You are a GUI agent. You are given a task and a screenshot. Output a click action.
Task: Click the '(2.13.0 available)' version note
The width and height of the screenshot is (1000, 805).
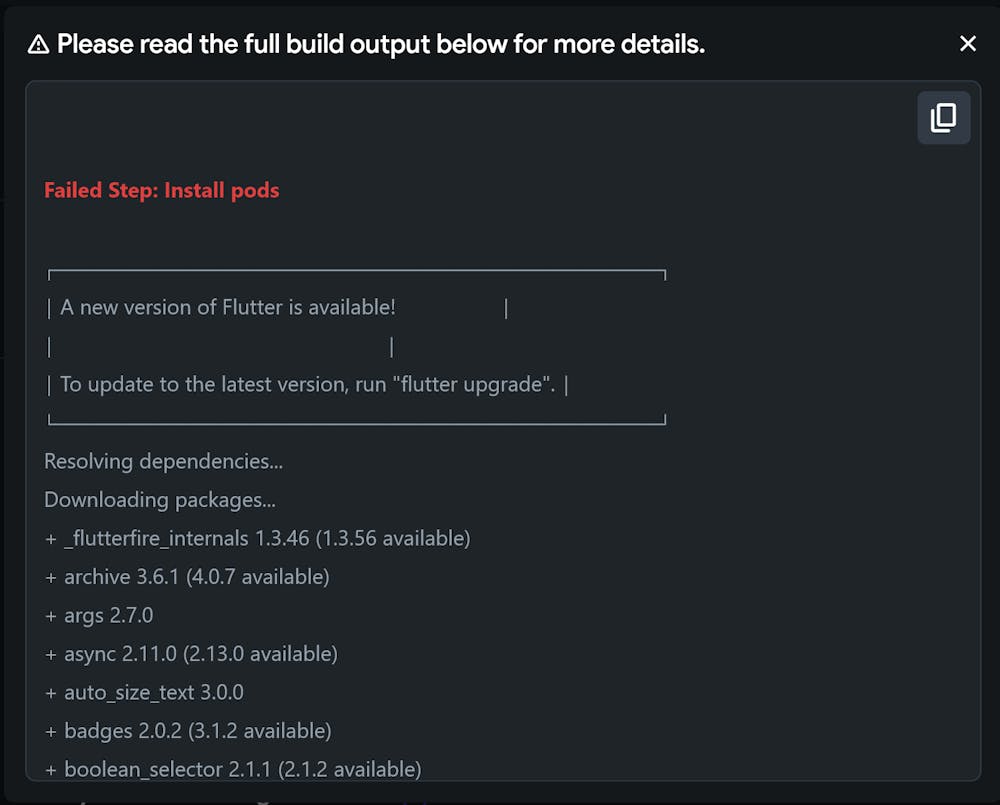(x=260, y=653)
